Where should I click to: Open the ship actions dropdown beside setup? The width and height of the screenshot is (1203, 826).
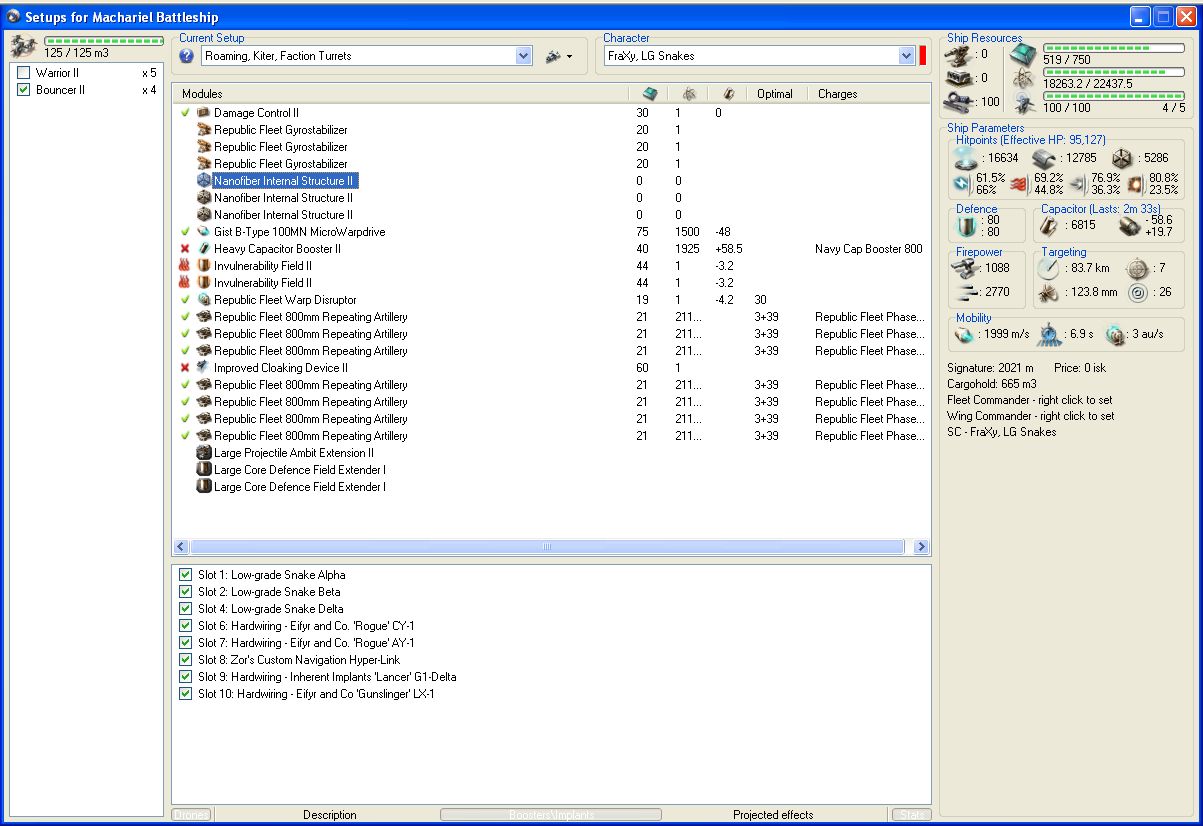click(x=558, y=57)
